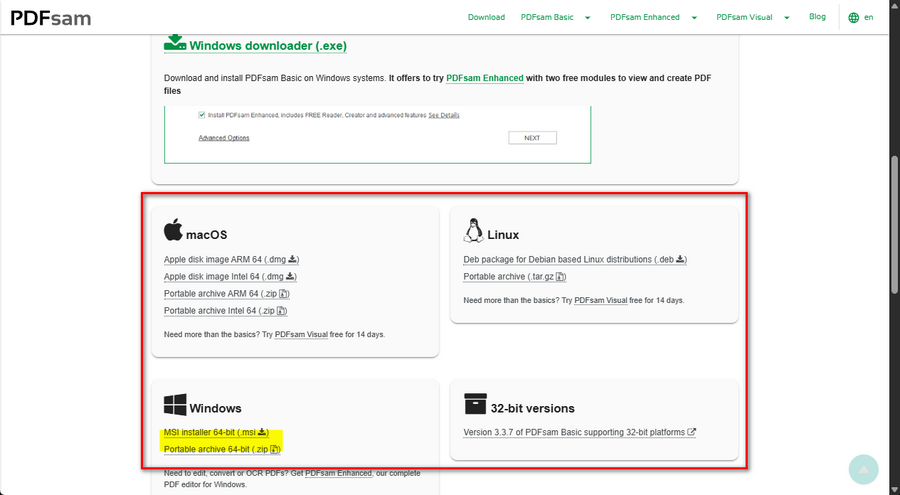
Task: Download the MSI installer 64-bit (.msi)
Action: tap(216, 432)
